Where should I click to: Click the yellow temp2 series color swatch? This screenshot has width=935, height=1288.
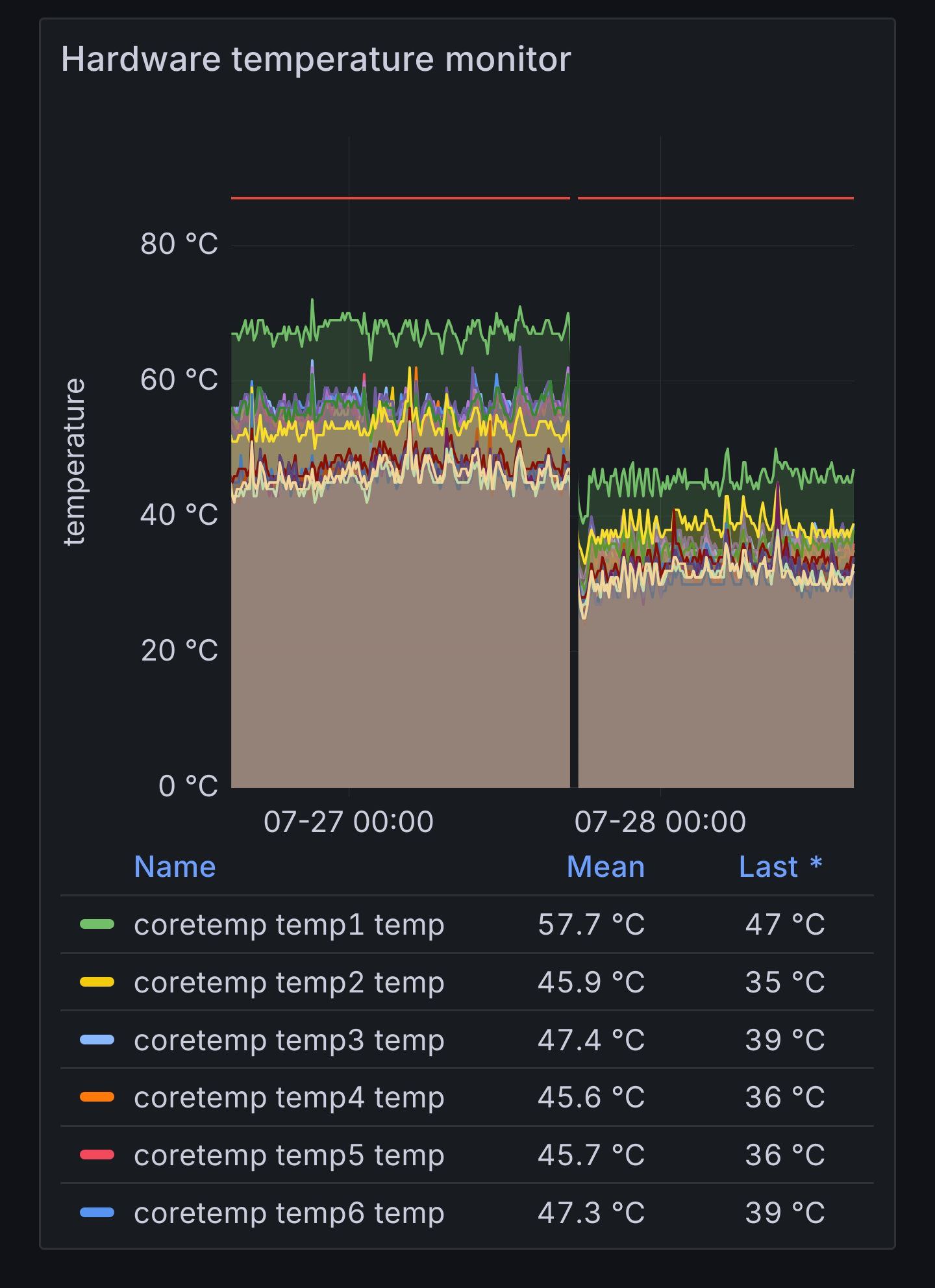coord(97,982)
